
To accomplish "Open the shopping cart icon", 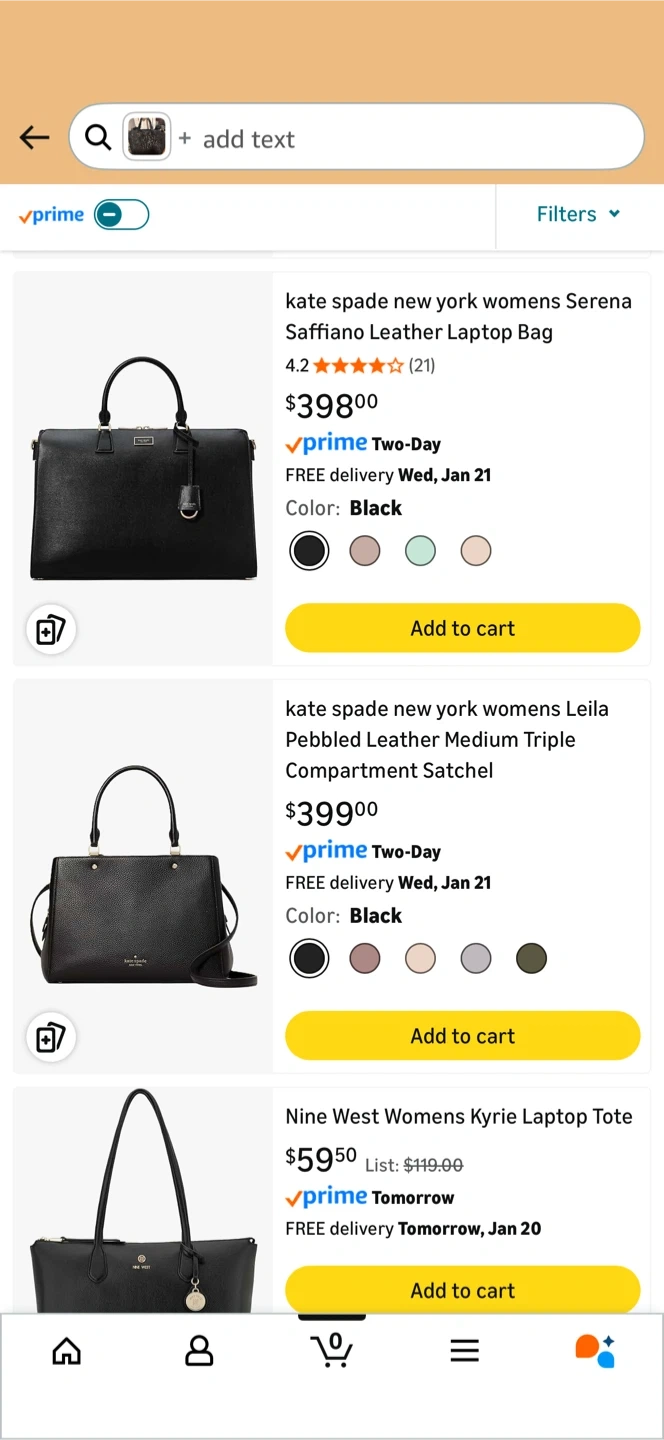I will click(332, 1350).
